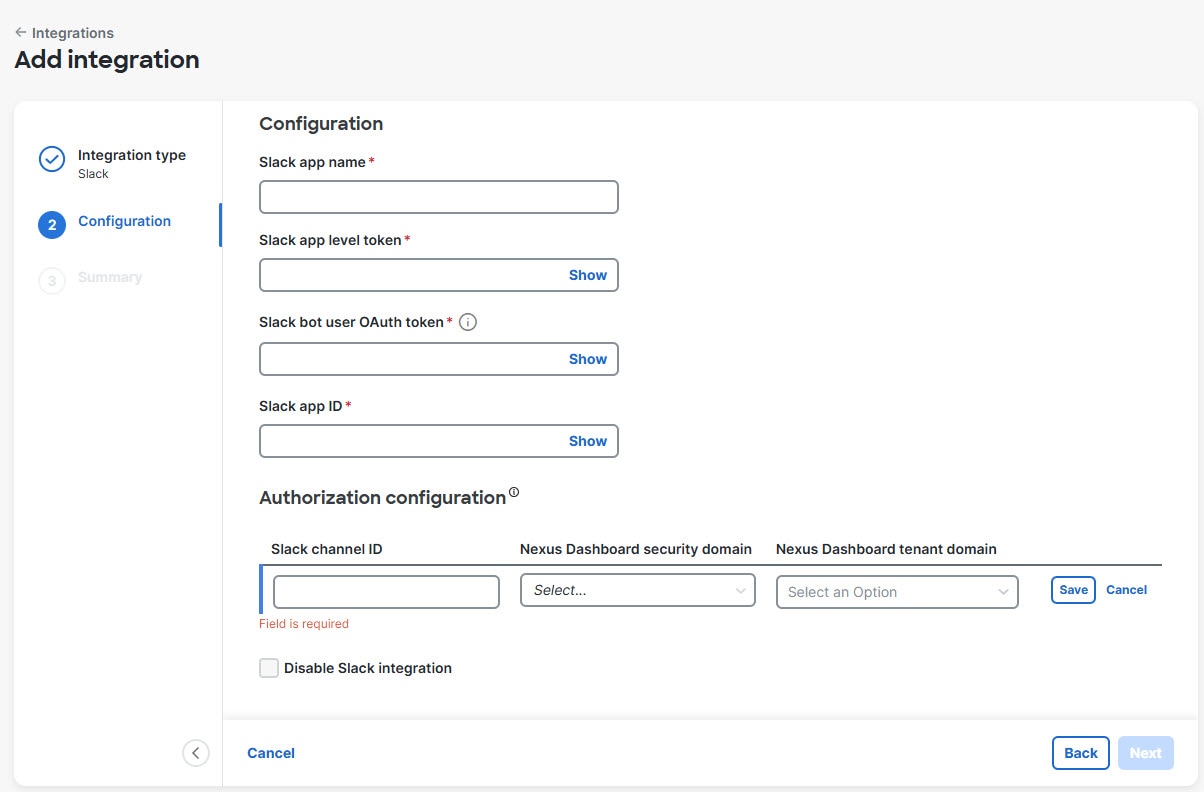Click the Back button
Screen dimensions: 1204x792
click(1080, 753)
